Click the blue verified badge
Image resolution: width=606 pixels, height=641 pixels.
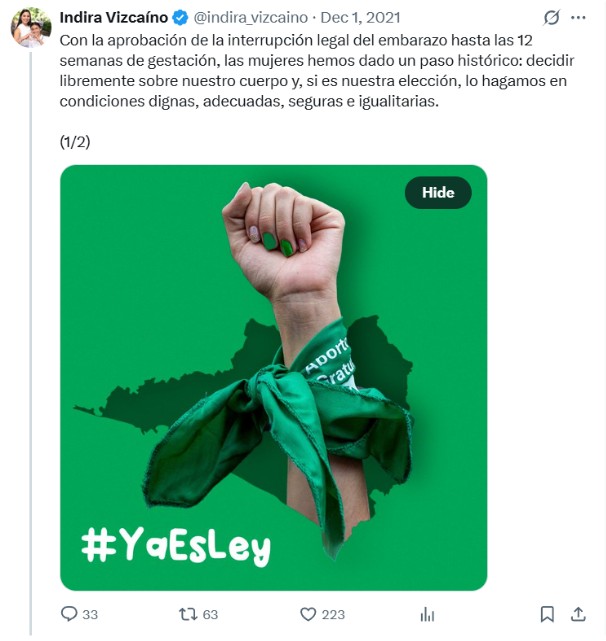tap(180, 18)
